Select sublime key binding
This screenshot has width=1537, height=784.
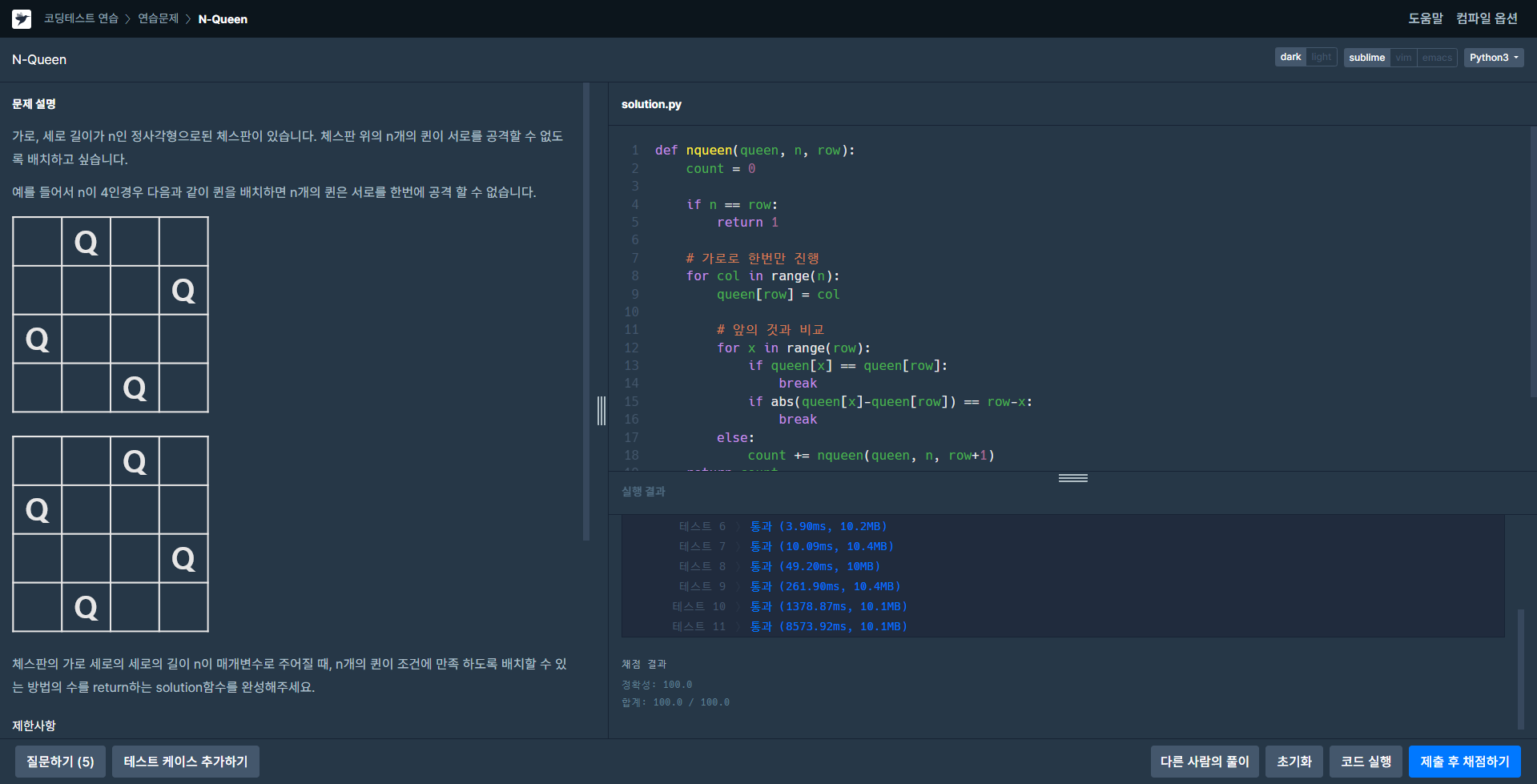(x=1366, y=58)
